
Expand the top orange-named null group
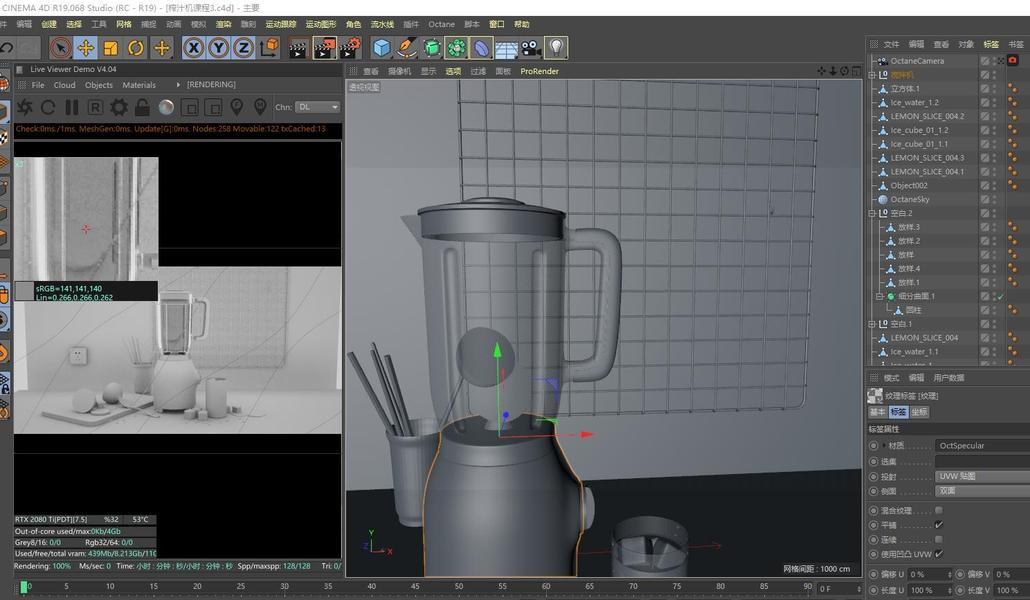pyautogui.click(x=872, y=75)
